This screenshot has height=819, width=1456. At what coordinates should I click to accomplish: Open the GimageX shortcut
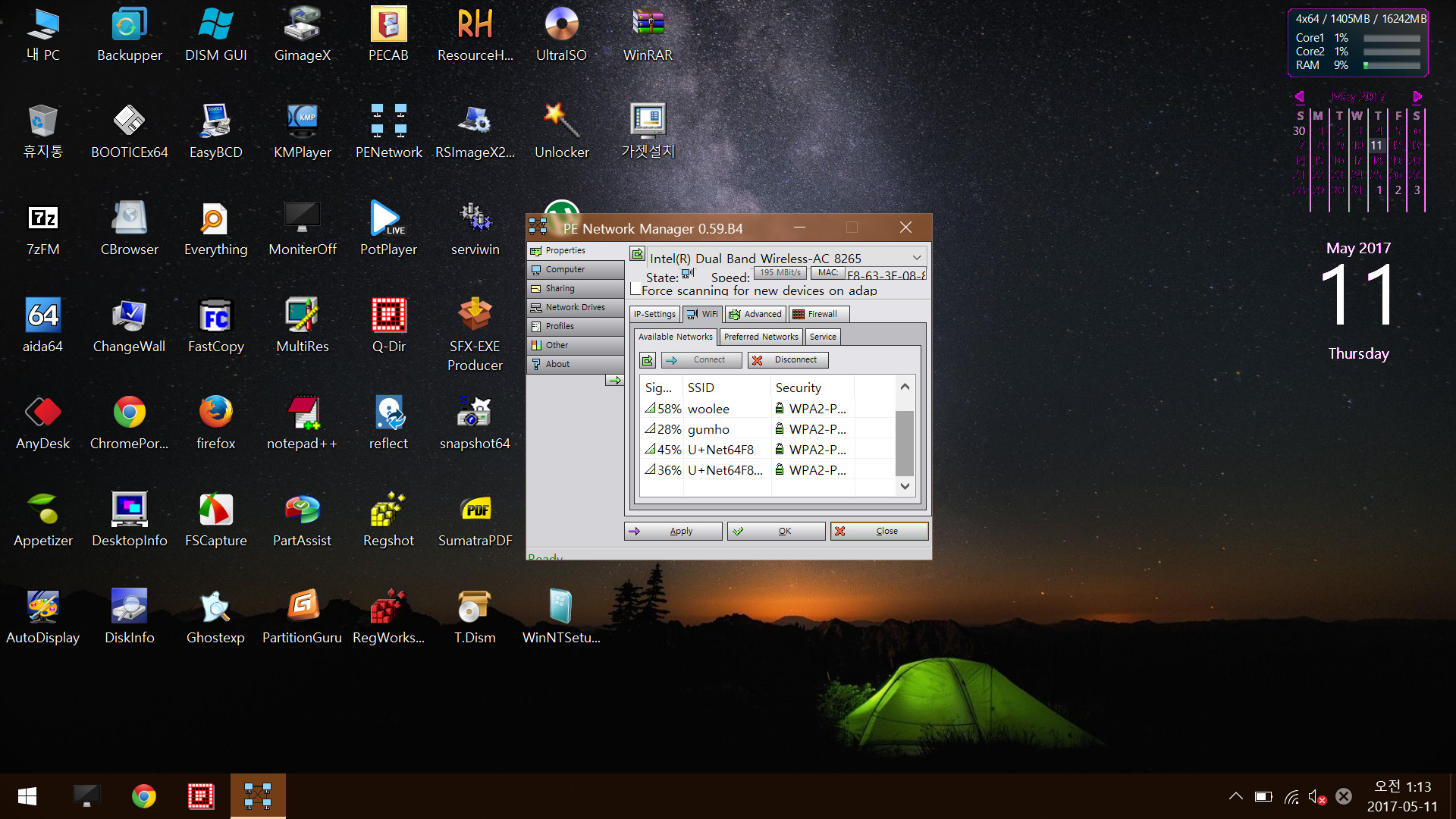pos(302,35)
